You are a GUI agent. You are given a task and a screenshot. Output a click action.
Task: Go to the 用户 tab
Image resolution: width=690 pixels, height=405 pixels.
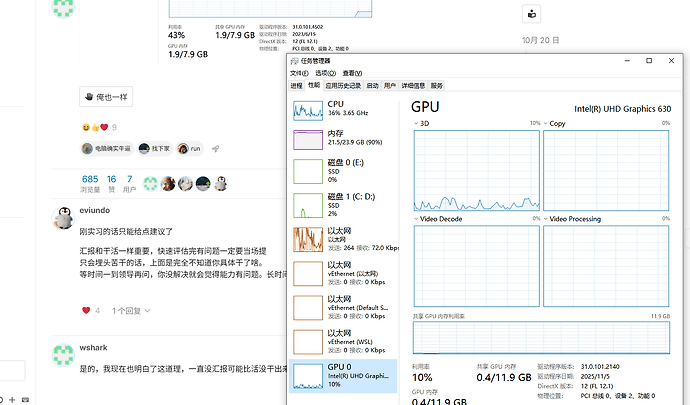tap(390, 85)
